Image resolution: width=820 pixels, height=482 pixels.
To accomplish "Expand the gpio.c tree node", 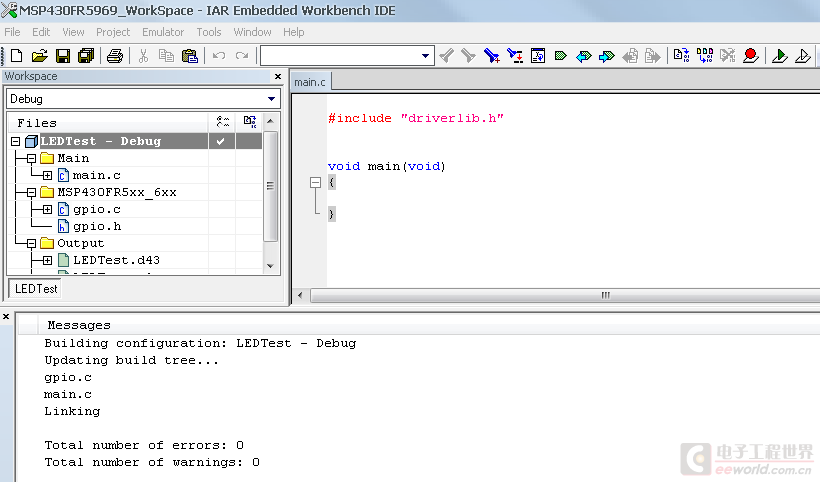I will pyautogui.click(x=47, y=210).
